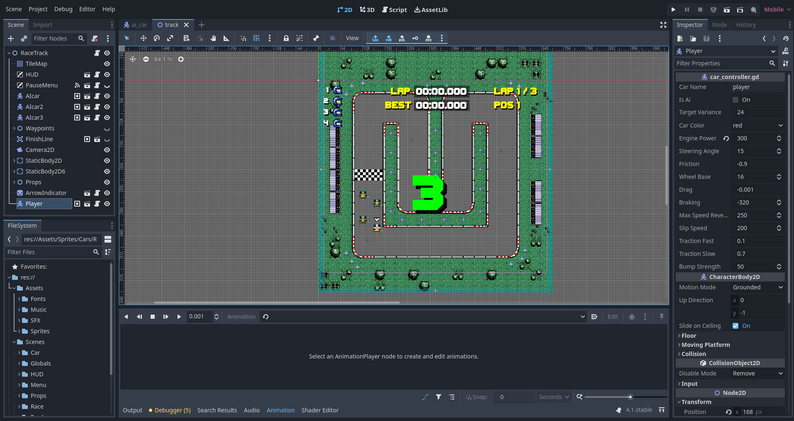The image size is (794, 421).
Task: Run a specific scene with the clapper arrow icon
Action: pos(740,10)
